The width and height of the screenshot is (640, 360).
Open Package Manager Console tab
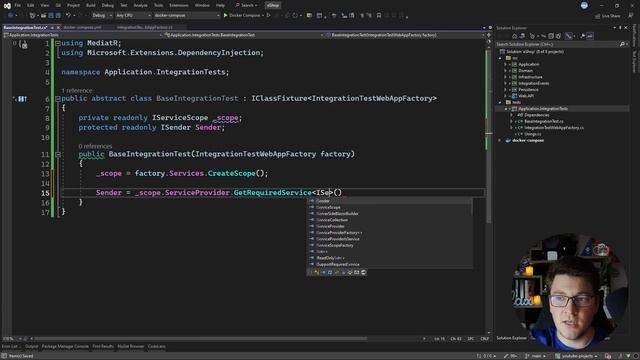pyautogui.click(x=65, y=347)
